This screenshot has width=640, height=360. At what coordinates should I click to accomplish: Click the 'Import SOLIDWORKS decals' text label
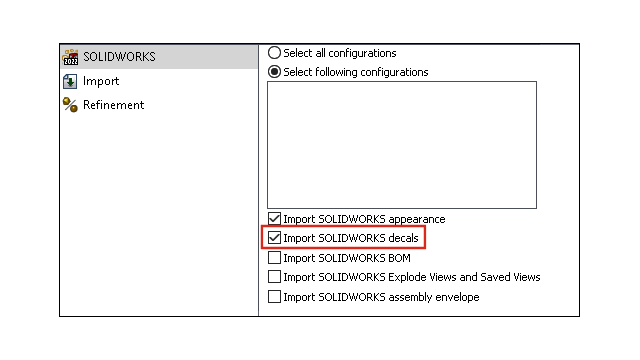pos(351,238)
